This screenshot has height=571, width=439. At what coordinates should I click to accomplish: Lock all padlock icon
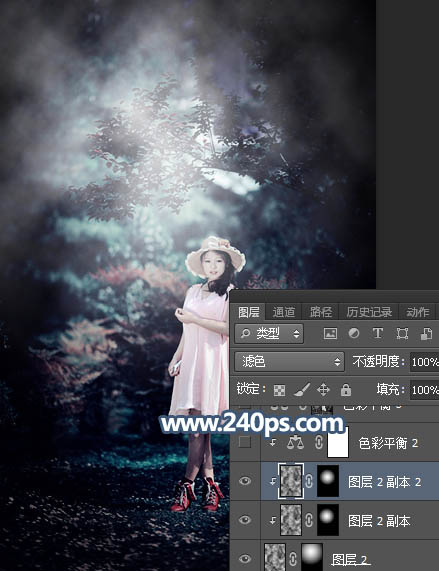(x=345, y=390)
